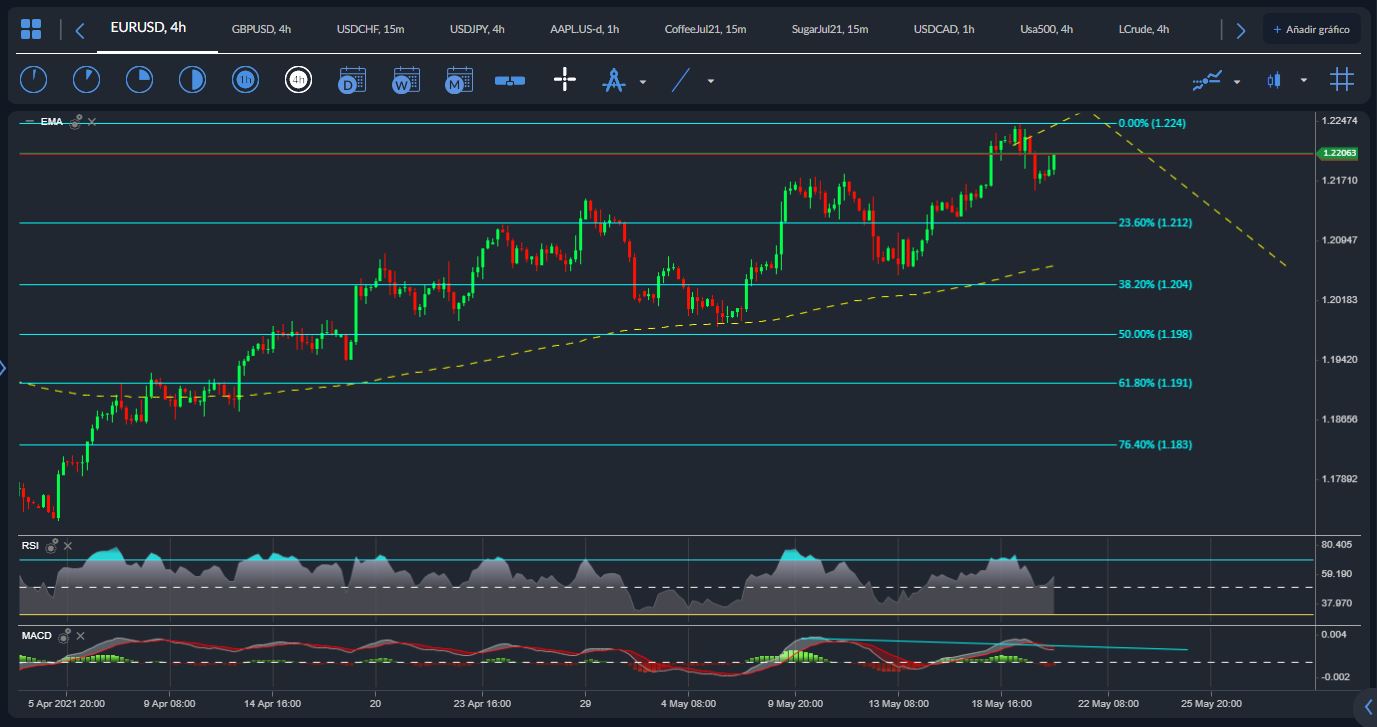Select the 1h timeframe icon
Screen dimensions: 1377x727
(x=245, y=80)
